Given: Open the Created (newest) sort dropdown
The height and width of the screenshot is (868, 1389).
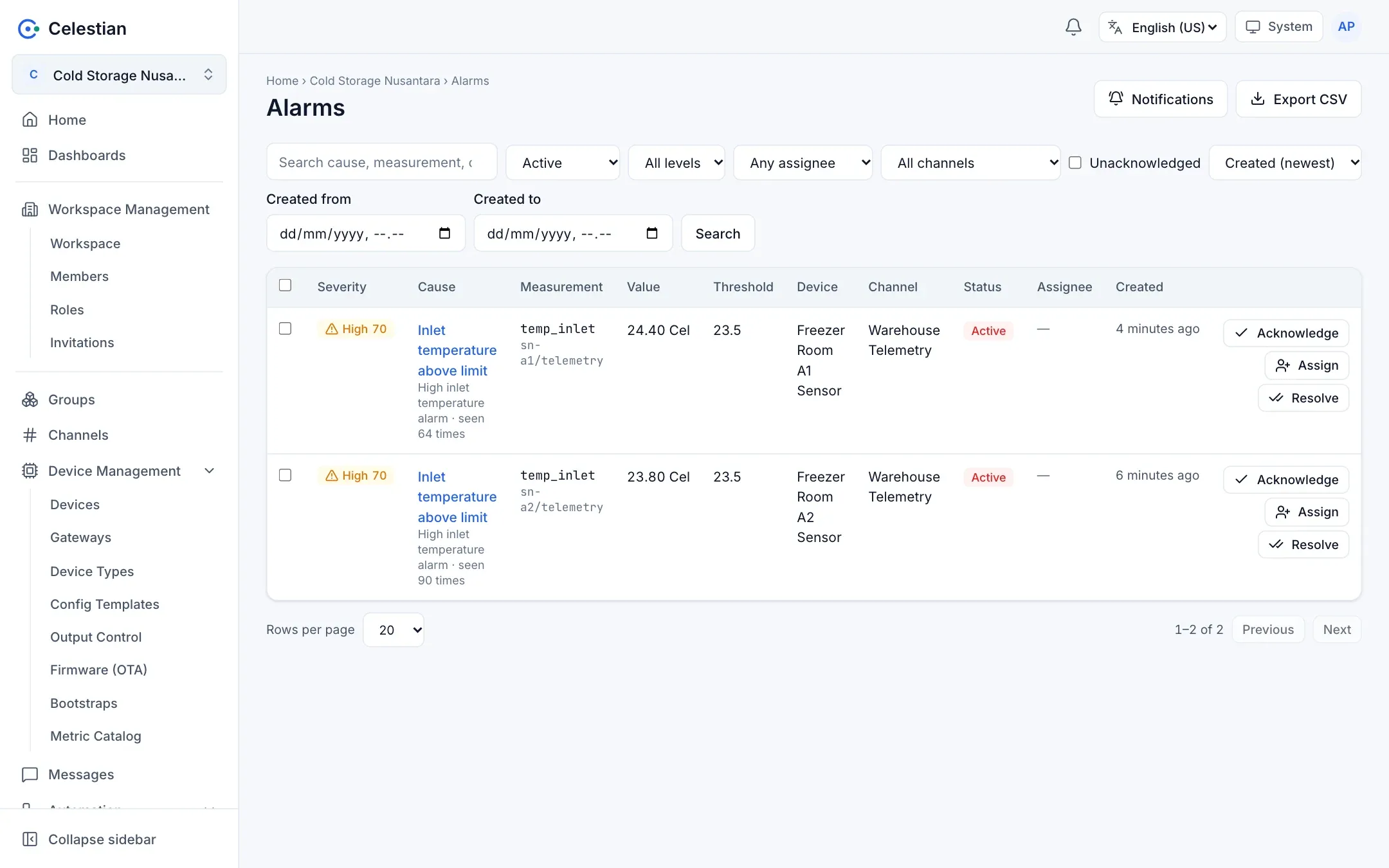Looking at the screenshot, I should (x=1285, y=163).
